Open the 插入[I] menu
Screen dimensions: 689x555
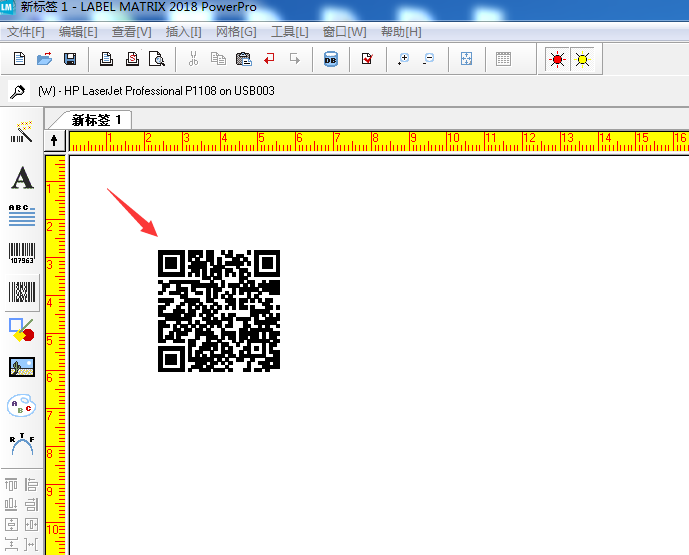point(184,32)
